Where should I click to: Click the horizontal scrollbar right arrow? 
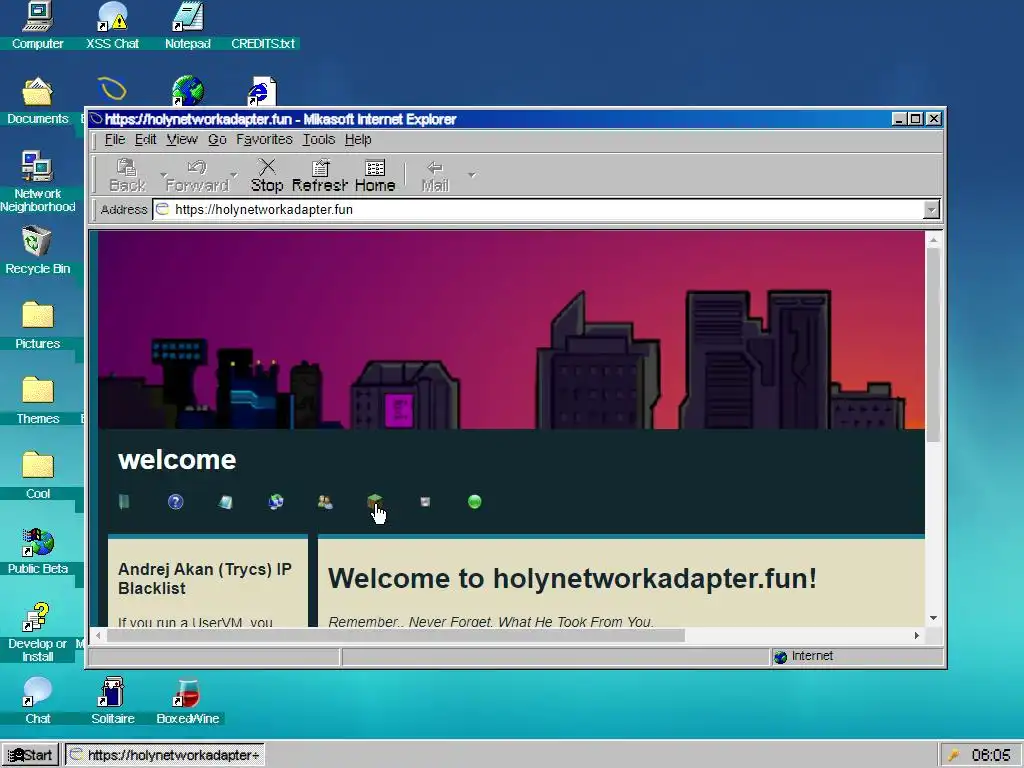(x=917, y=635)
